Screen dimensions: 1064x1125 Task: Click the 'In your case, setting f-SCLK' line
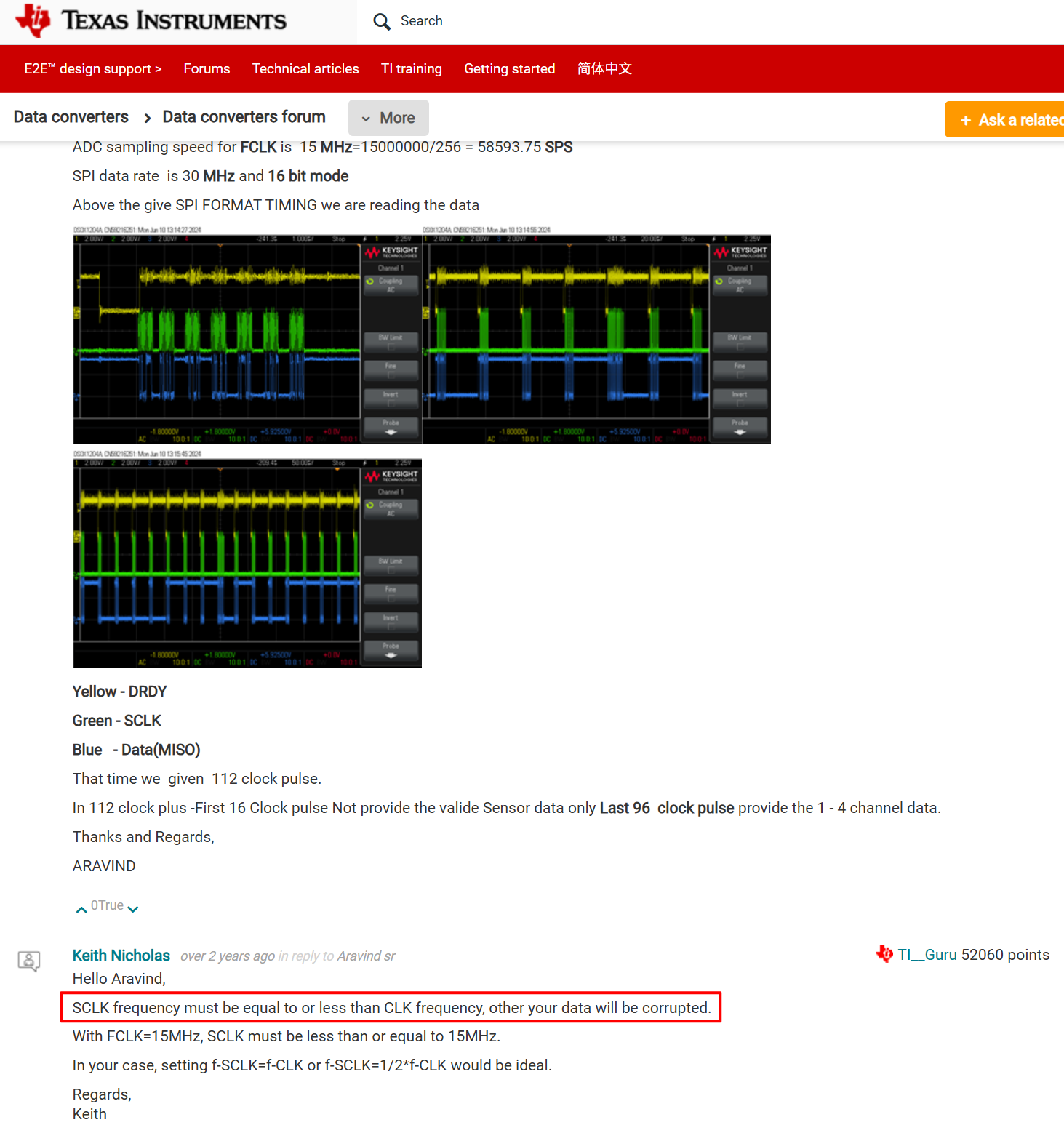(x=313, y=1065)
